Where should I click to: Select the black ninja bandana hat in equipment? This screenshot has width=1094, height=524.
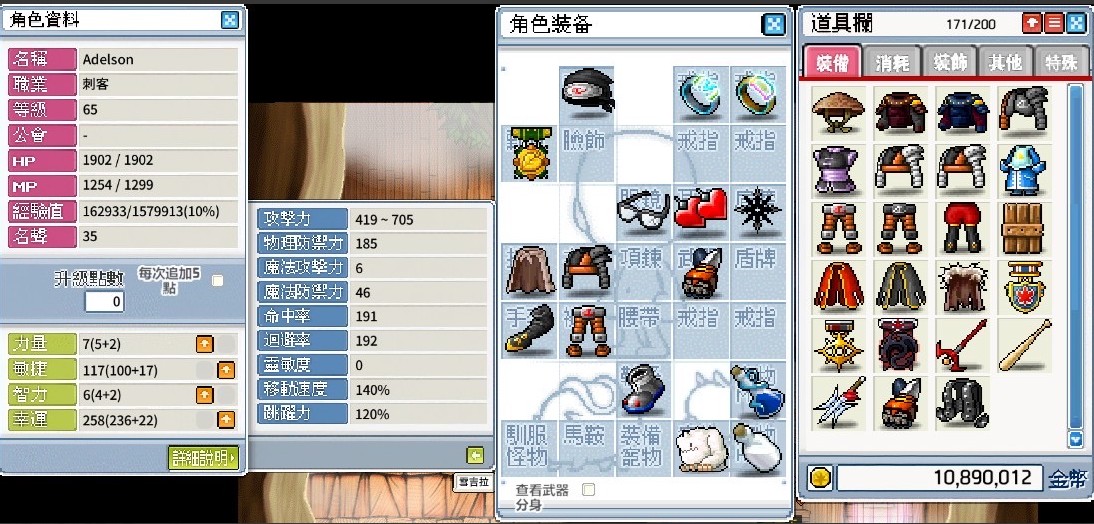coord(587,93)
